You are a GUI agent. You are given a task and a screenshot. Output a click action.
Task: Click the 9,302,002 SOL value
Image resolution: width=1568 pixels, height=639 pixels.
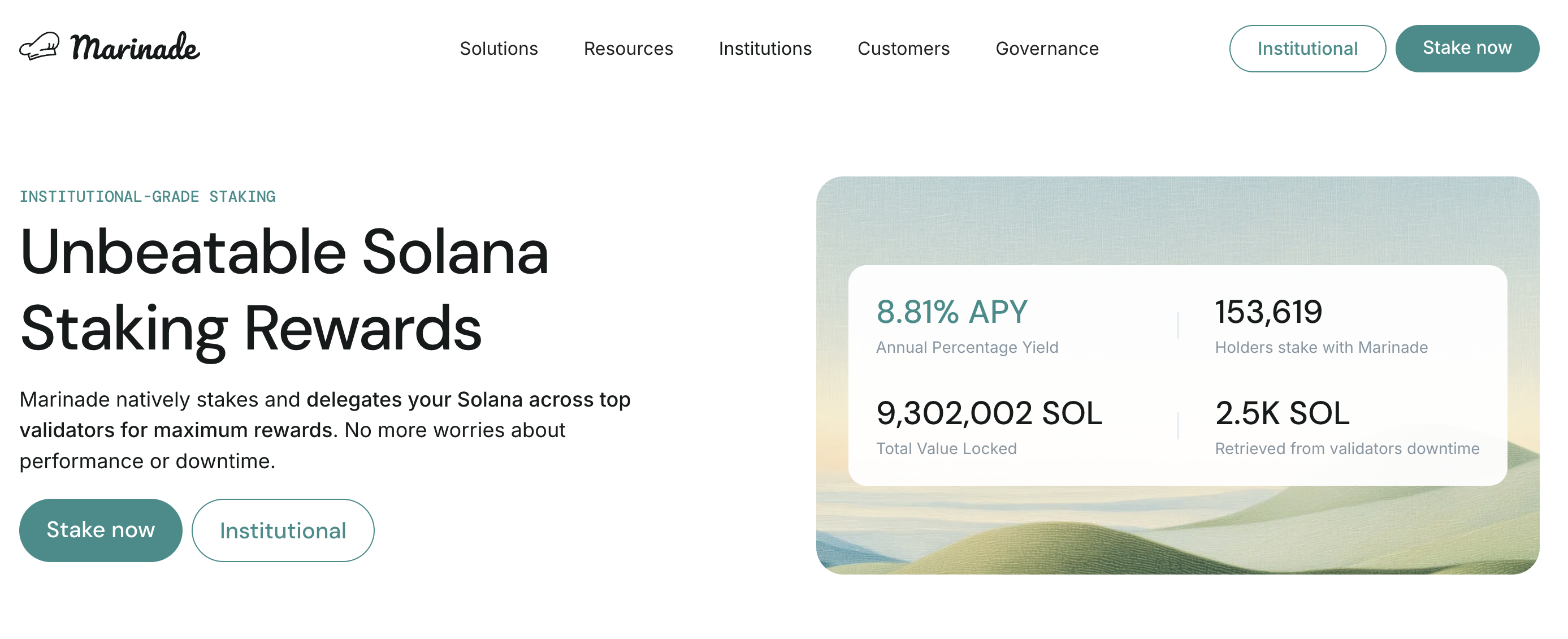[989, 413]
